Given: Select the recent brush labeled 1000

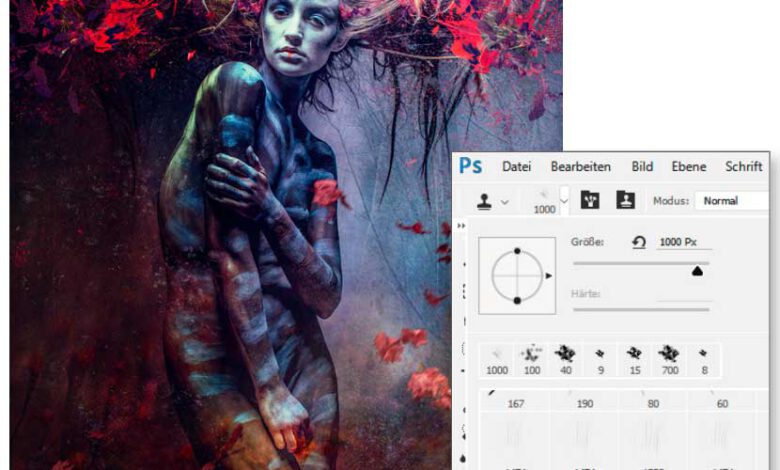Looking at the screenshot, I should (x=497, y=361).
